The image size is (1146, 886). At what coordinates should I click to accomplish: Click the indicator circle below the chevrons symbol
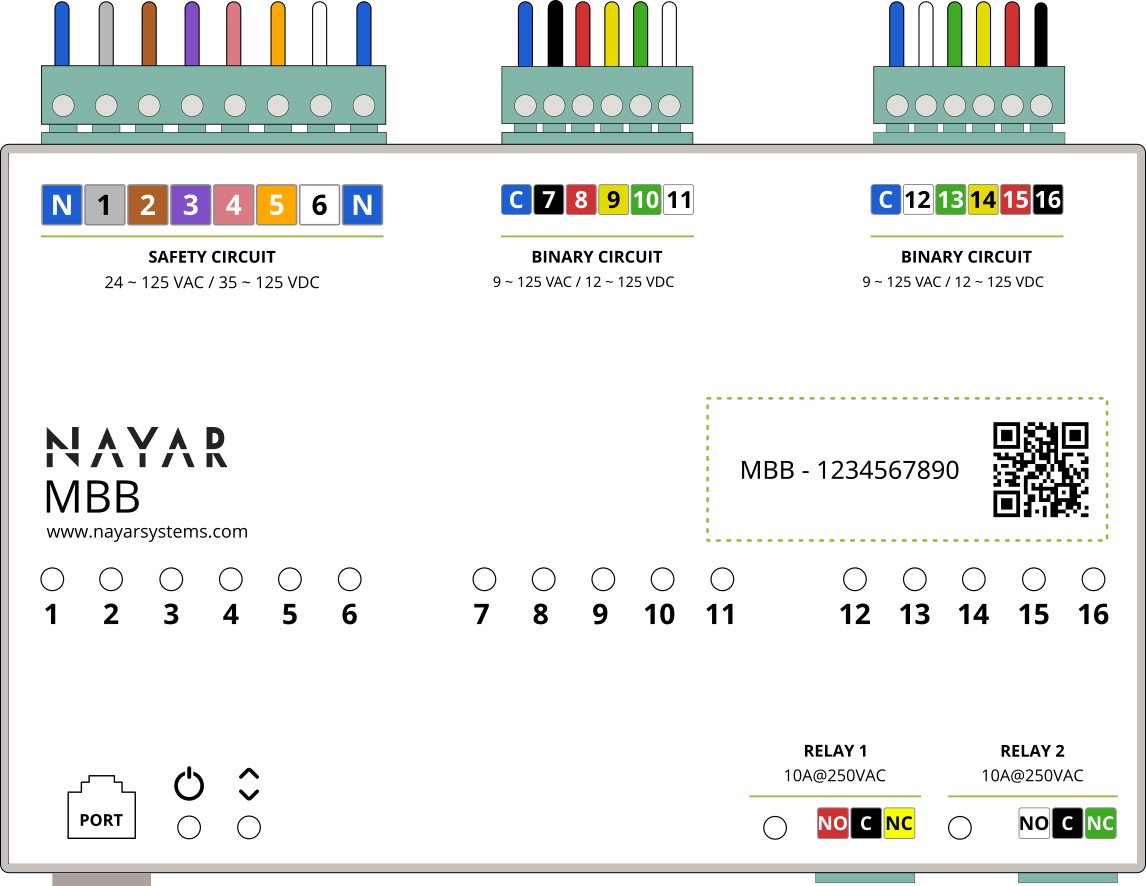(249, 828)
